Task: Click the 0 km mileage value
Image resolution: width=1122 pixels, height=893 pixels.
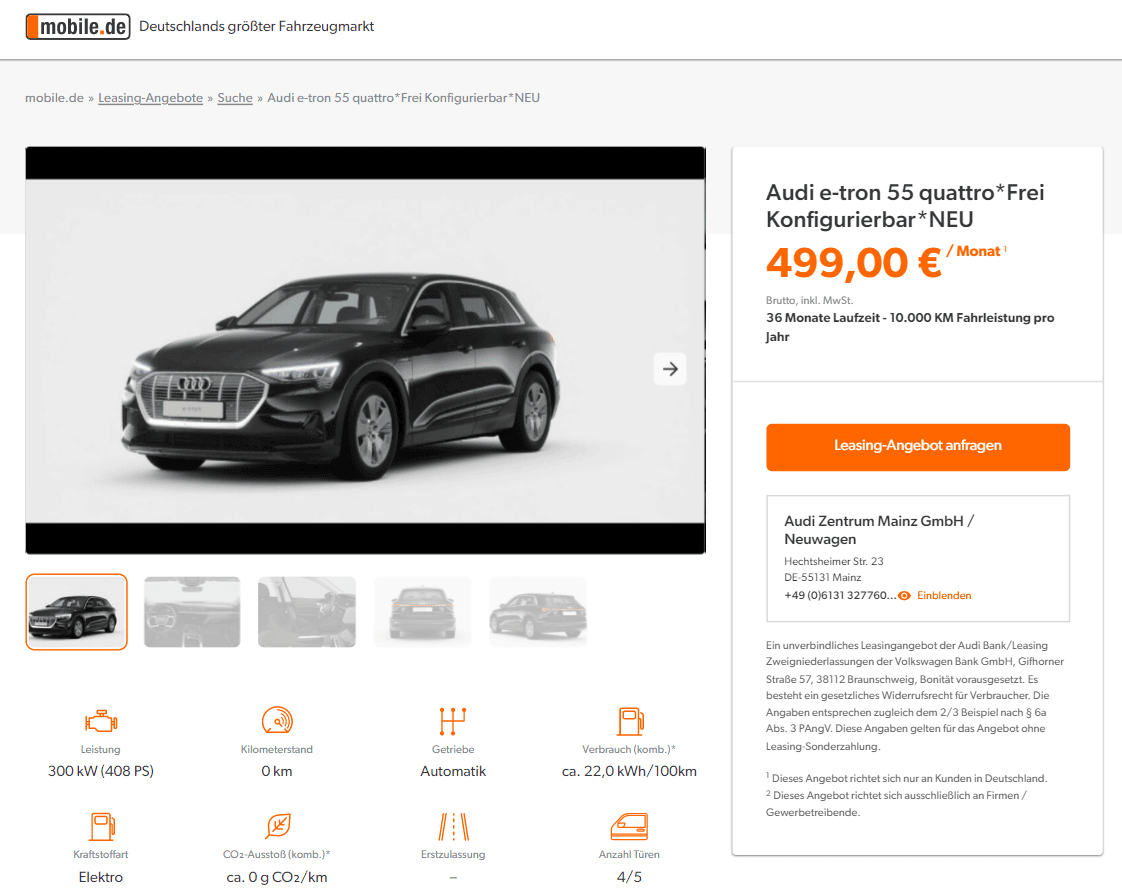Action: pos(277,771)
